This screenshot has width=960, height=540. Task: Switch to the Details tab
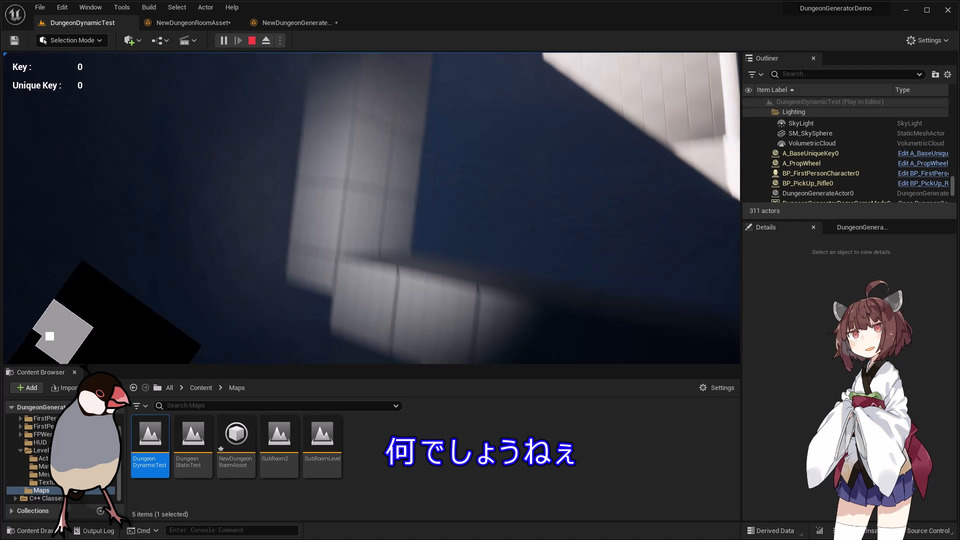pyautogui.click(x=765, y=227)
